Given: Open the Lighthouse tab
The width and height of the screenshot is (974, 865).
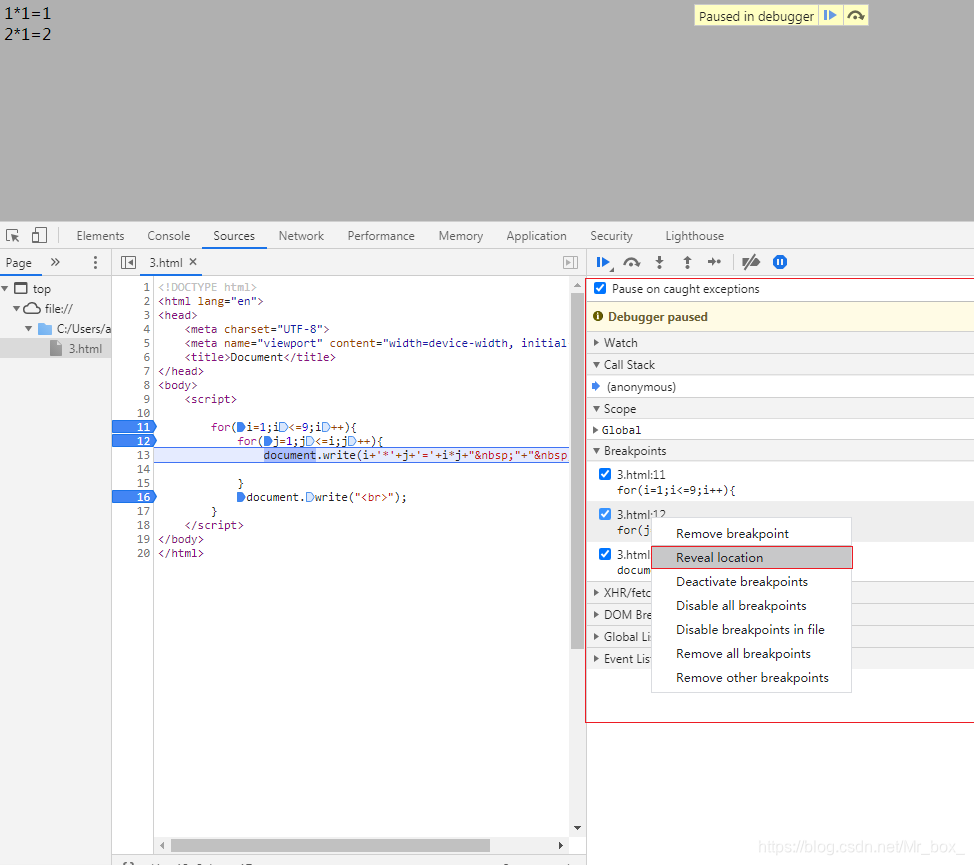Looking at the screenshot, I should 694,236.
